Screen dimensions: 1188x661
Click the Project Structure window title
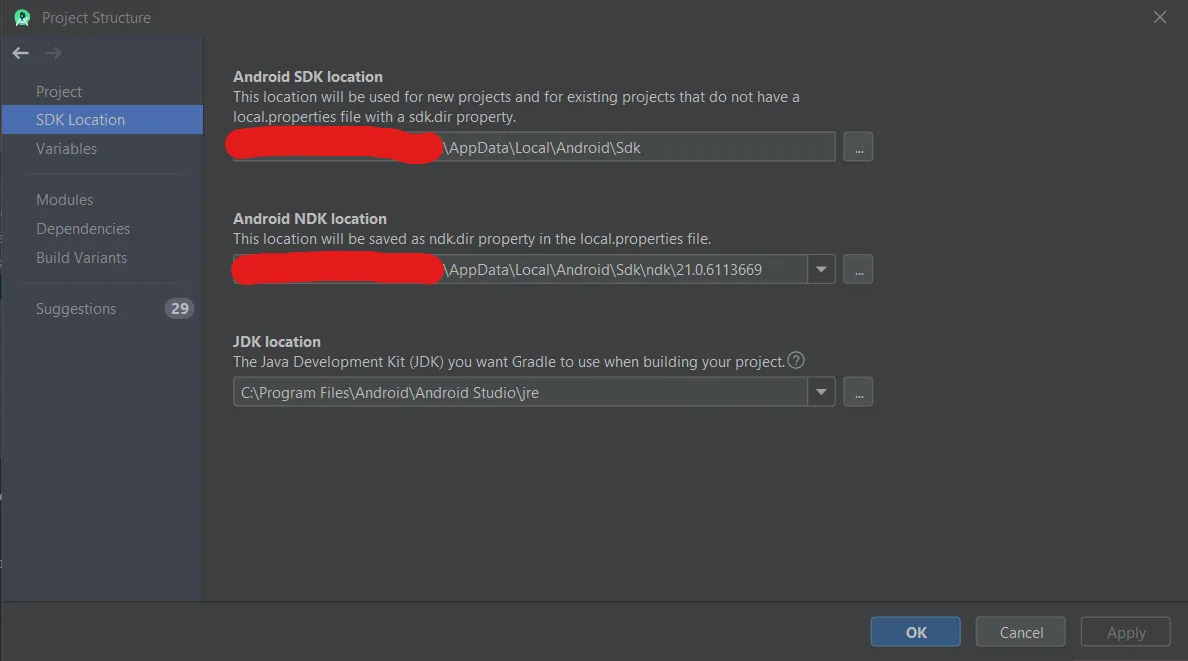[96, 17]
